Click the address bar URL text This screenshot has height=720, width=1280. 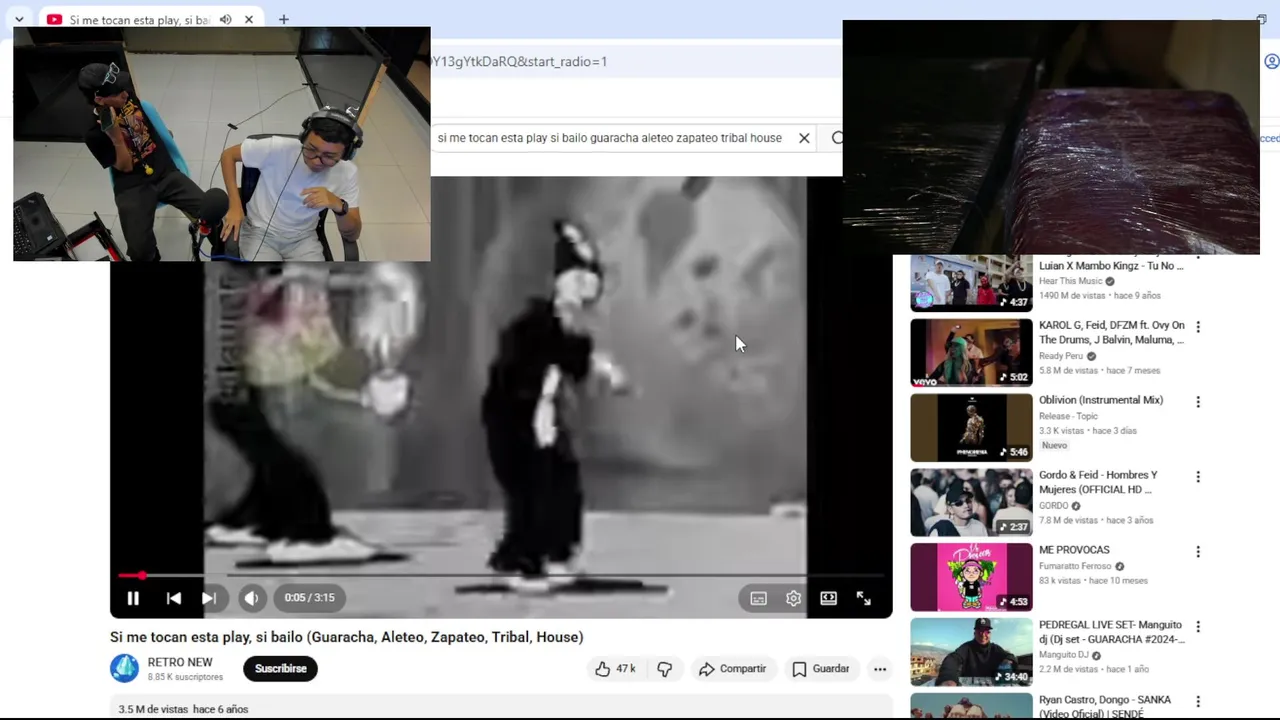[518, 62]
